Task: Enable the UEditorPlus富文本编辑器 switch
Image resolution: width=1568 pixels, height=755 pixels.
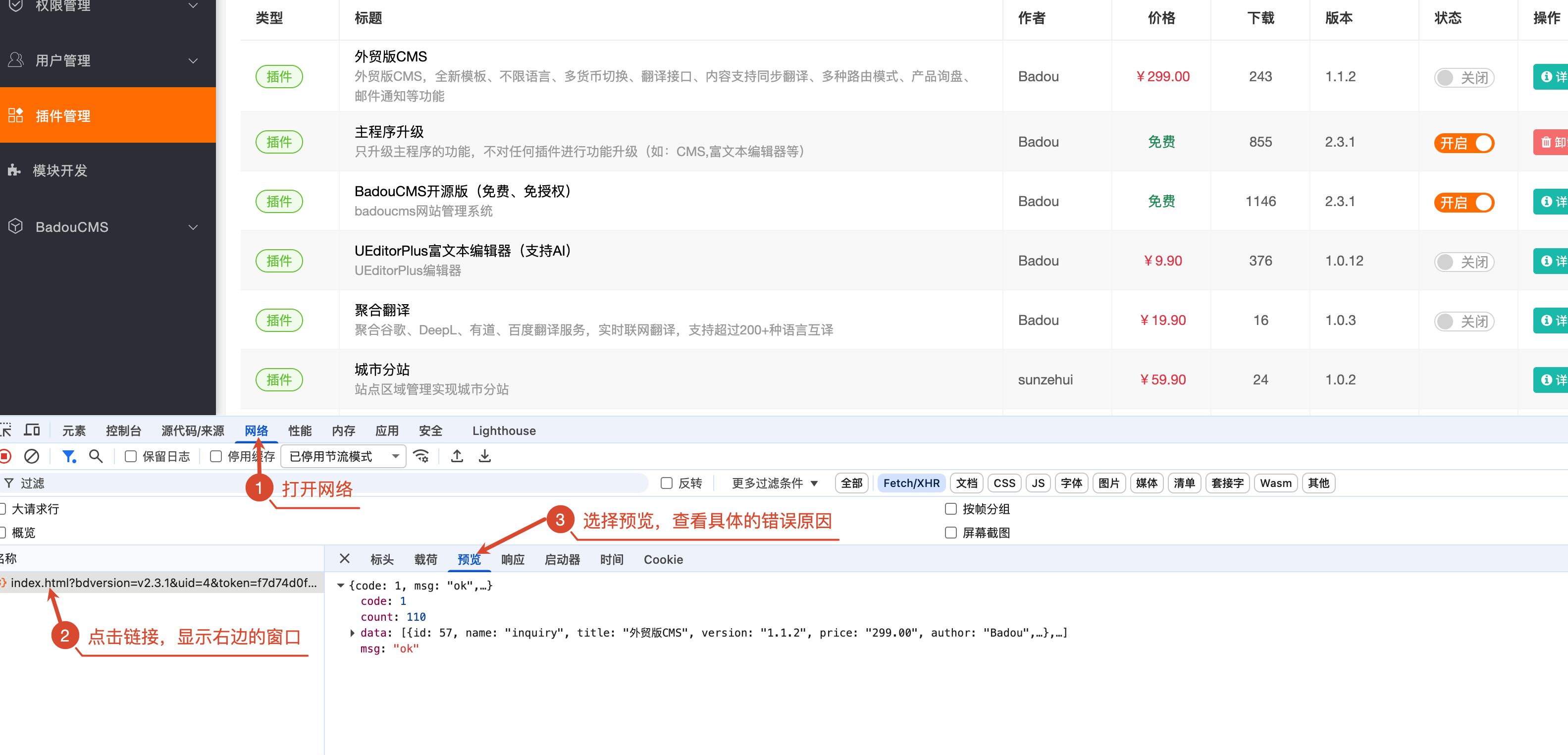Action: 1464,262
